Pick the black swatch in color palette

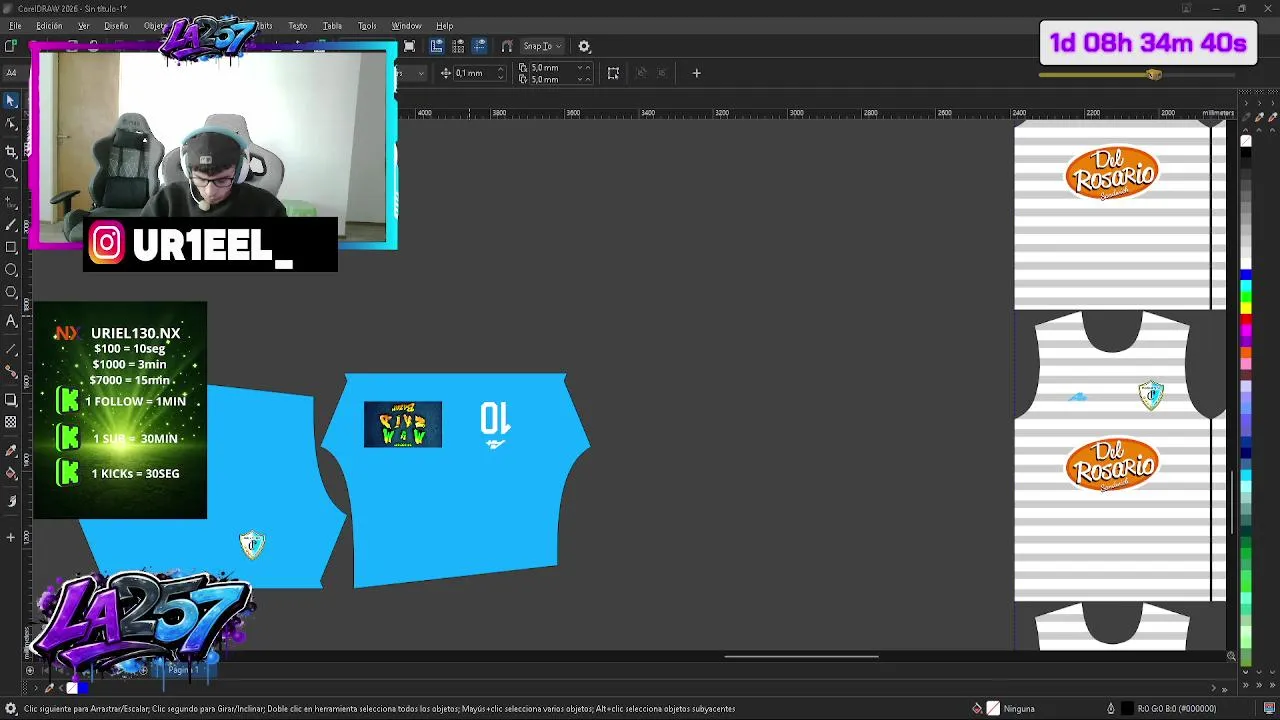tap(1245, 153)
